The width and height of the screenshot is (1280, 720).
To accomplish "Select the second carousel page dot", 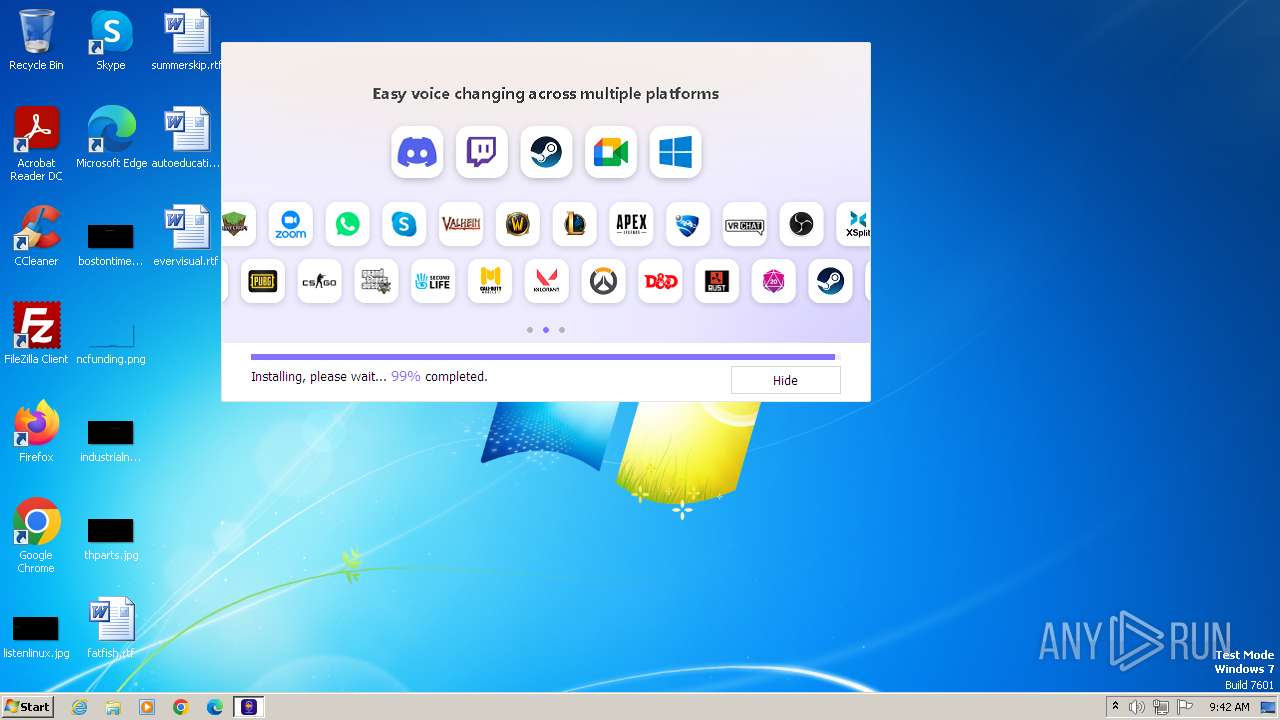I will [546, 330].
